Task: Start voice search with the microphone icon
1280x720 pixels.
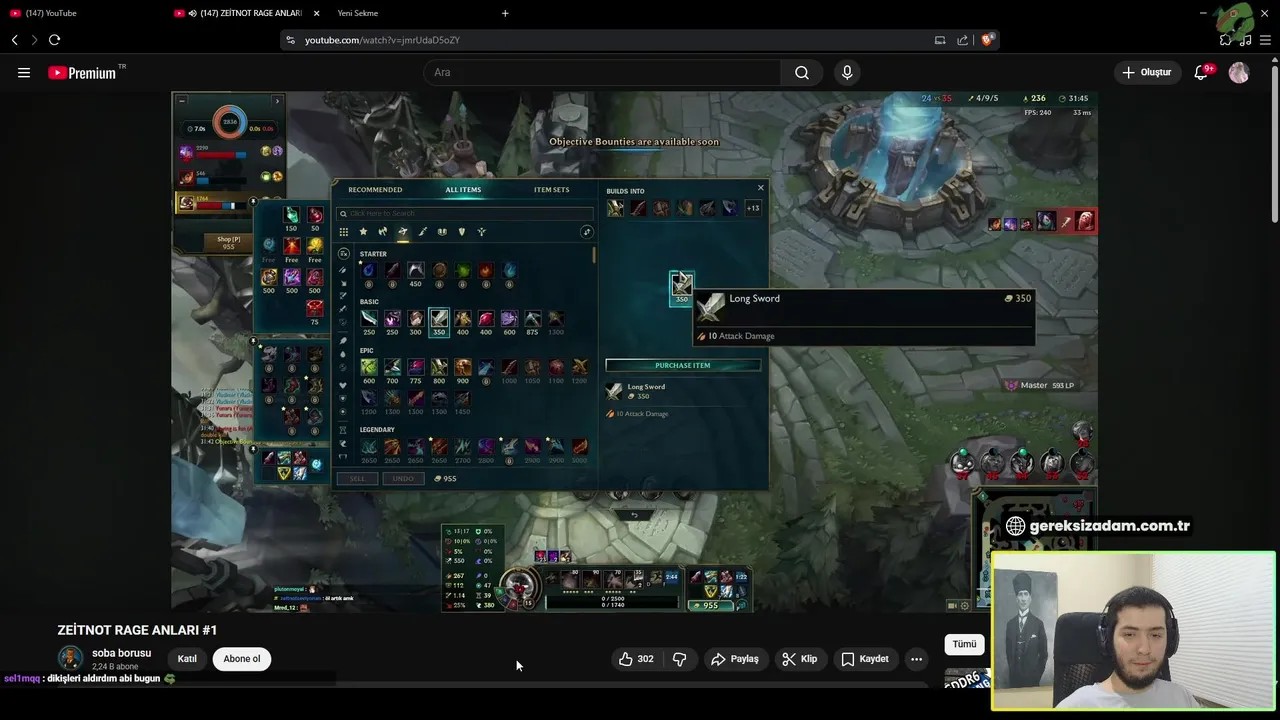Action: tap(847, 72)
